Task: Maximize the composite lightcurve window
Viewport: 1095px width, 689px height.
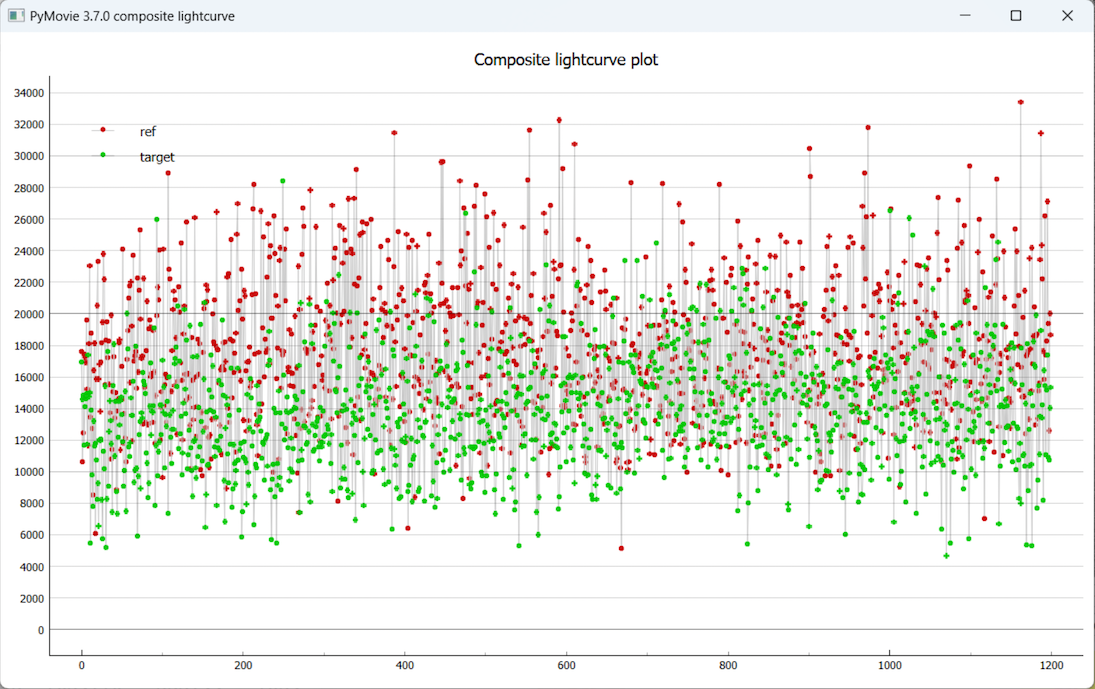Action: click(1016, 16)
